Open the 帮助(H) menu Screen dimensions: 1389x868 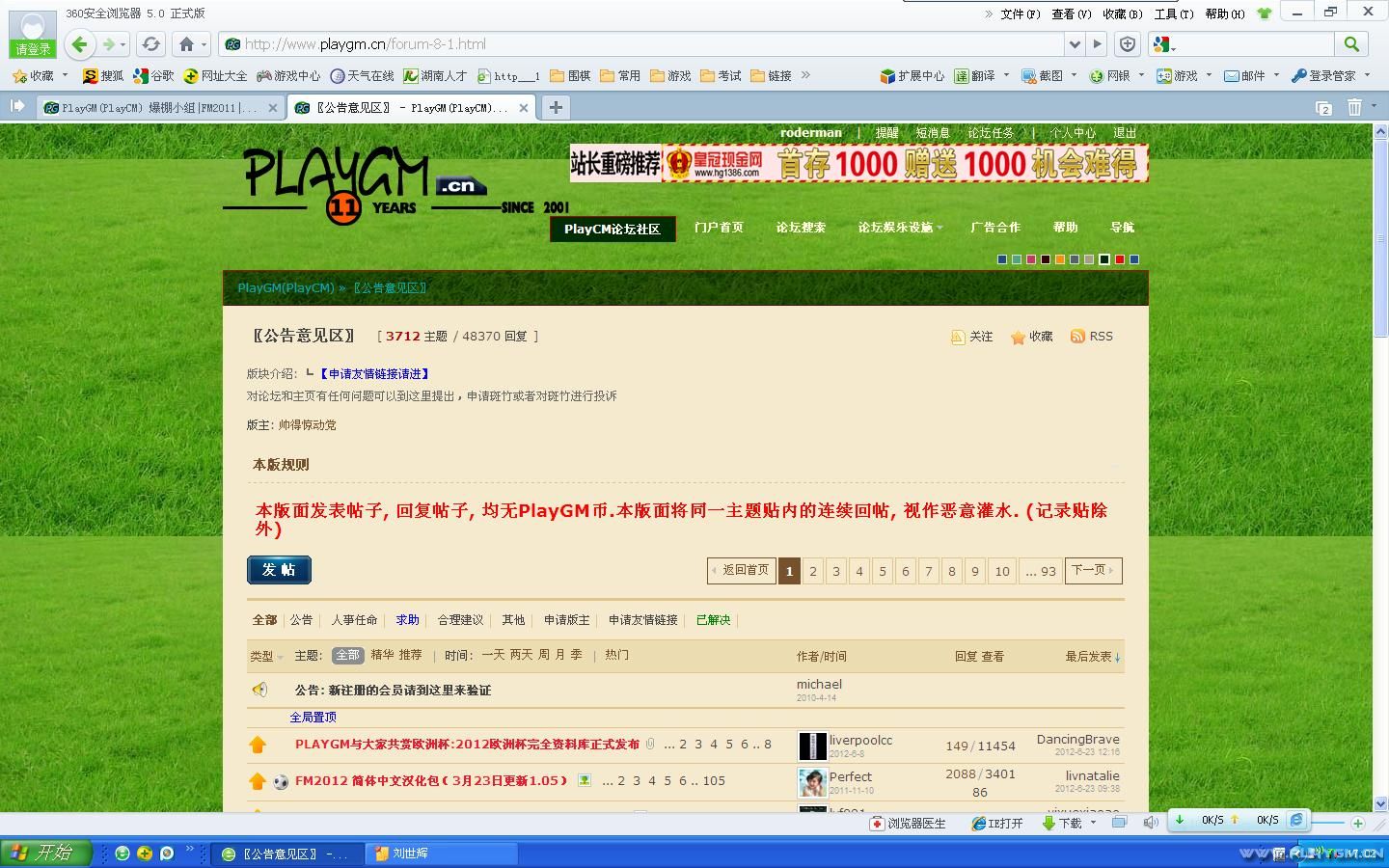pos(1225,14)
